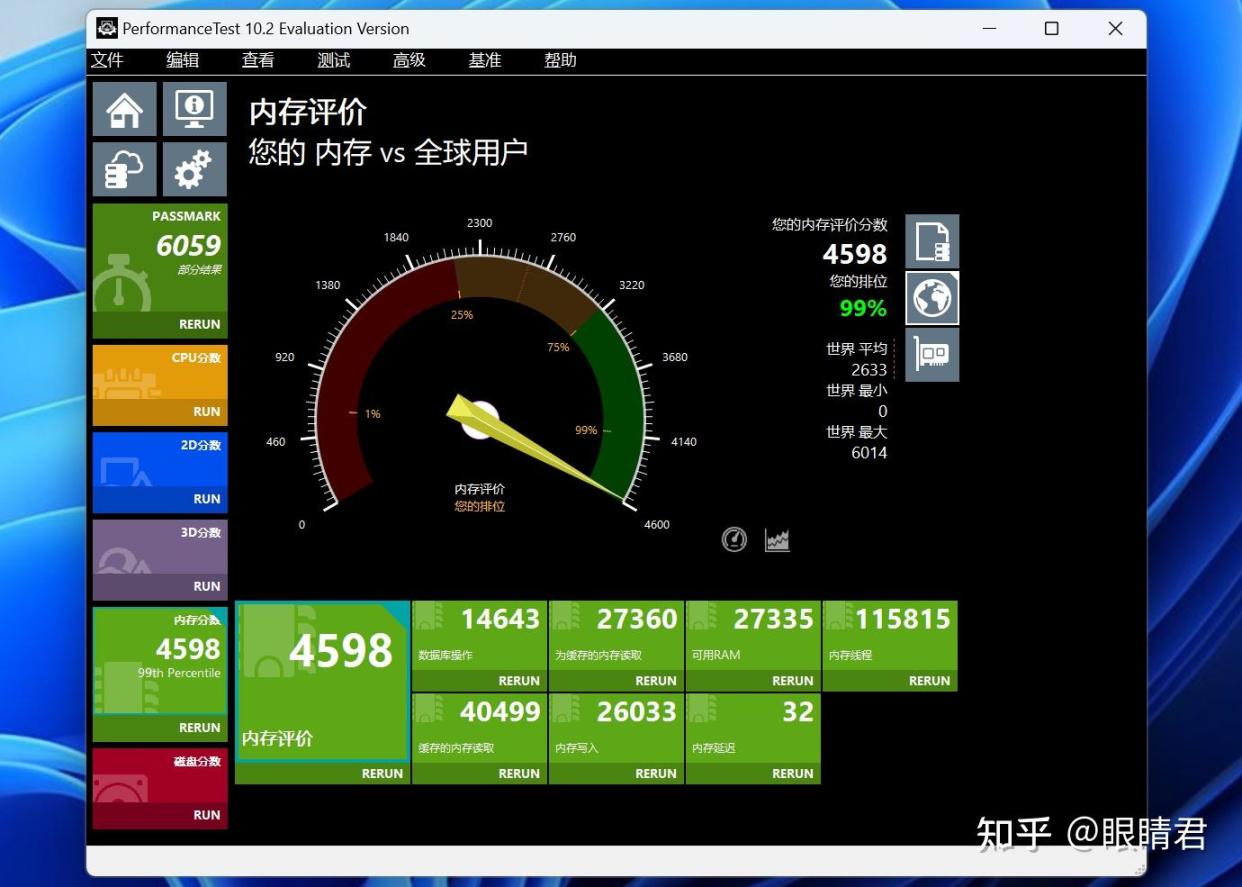Open the 查看 menu
This screenshot has height=887, width=1242.
click(258, 60)
